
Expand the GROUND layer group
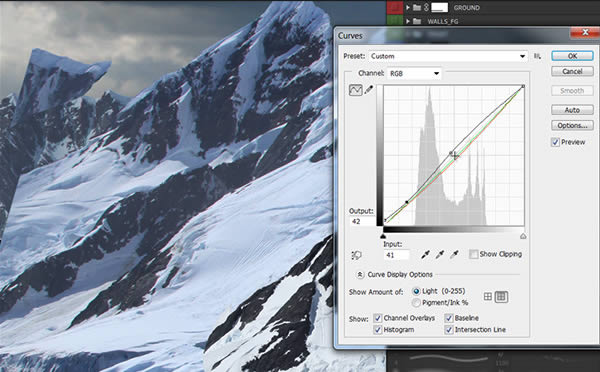click(408, 7)
